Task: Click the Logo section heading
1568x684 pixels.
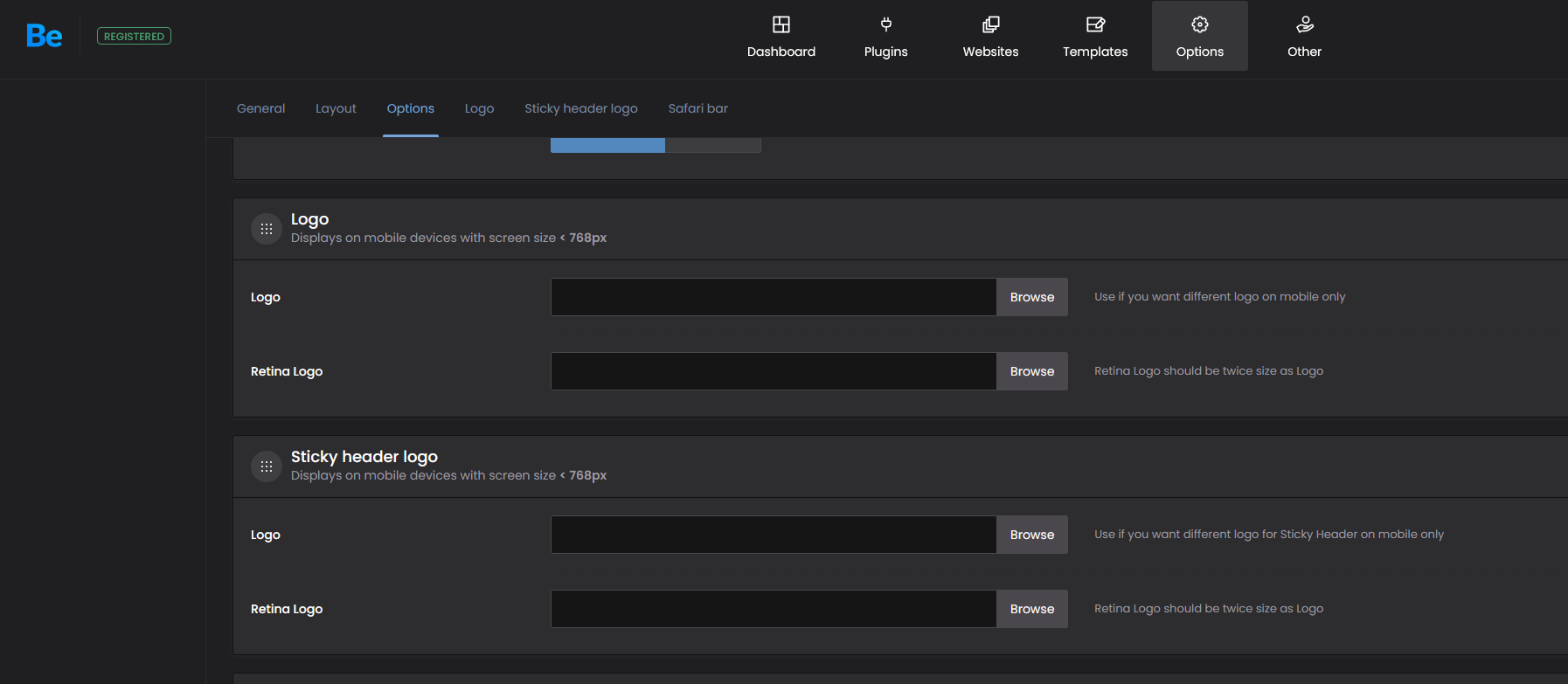Action: click(x=309, y=219)
